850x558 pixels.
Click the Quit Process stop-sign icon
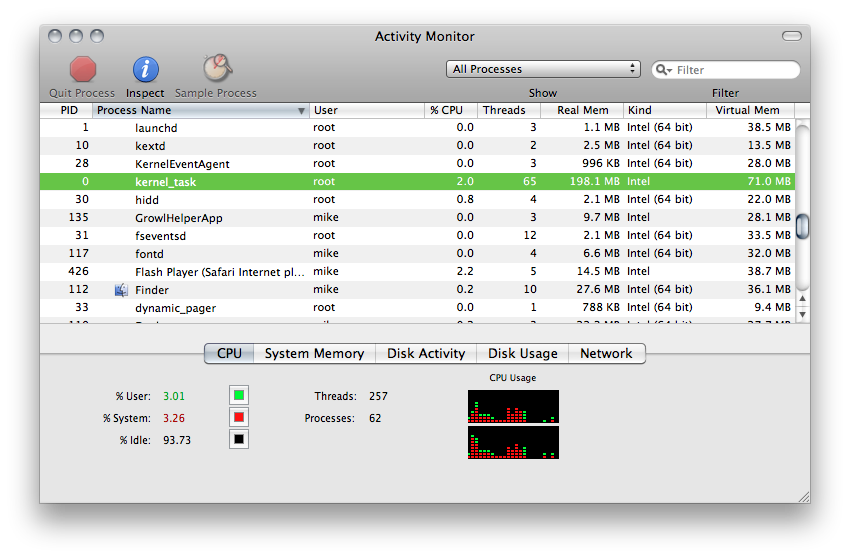click(83, 69)
